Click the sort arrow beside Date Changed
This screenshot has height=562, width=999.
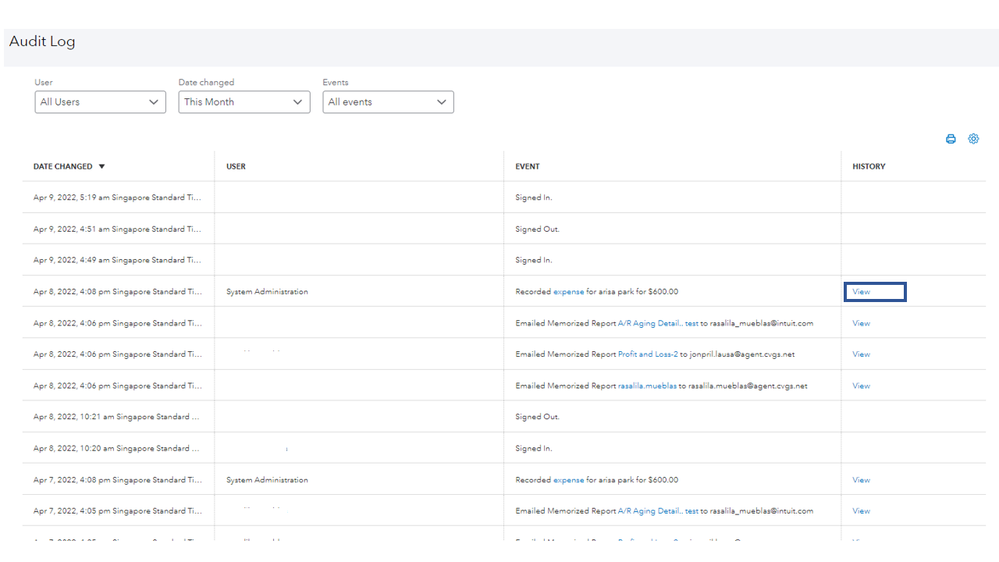click(102, 167)
